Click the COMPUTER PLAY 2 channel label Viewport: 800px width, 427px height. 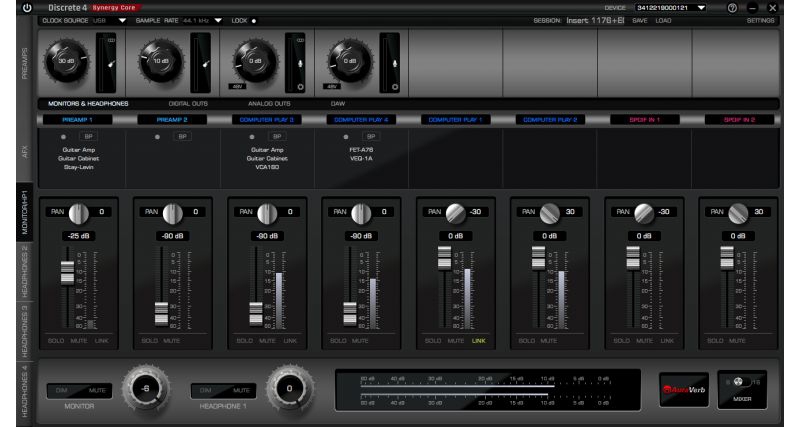550,120
